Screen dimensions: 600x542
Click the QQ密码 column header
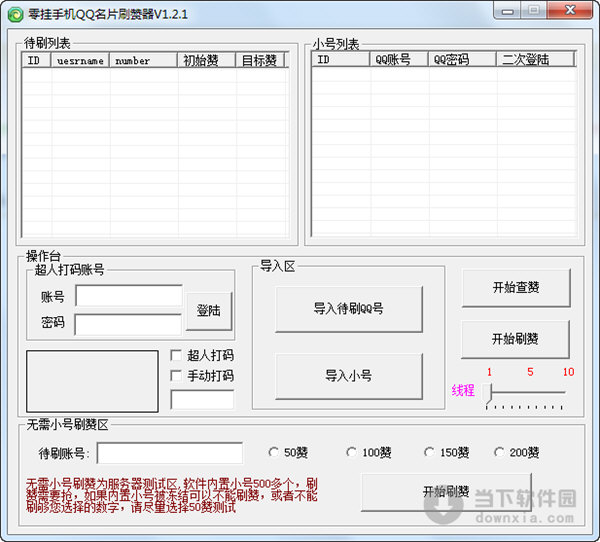[x=462, y=59]
